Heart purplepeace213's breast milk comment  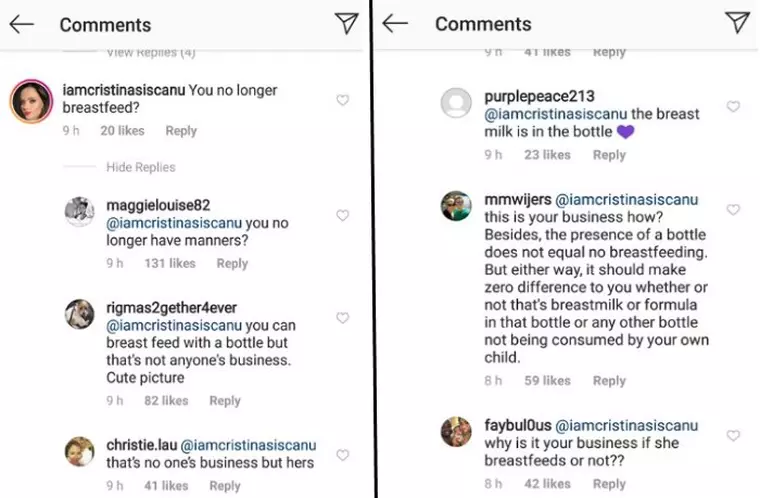(733, 107)
